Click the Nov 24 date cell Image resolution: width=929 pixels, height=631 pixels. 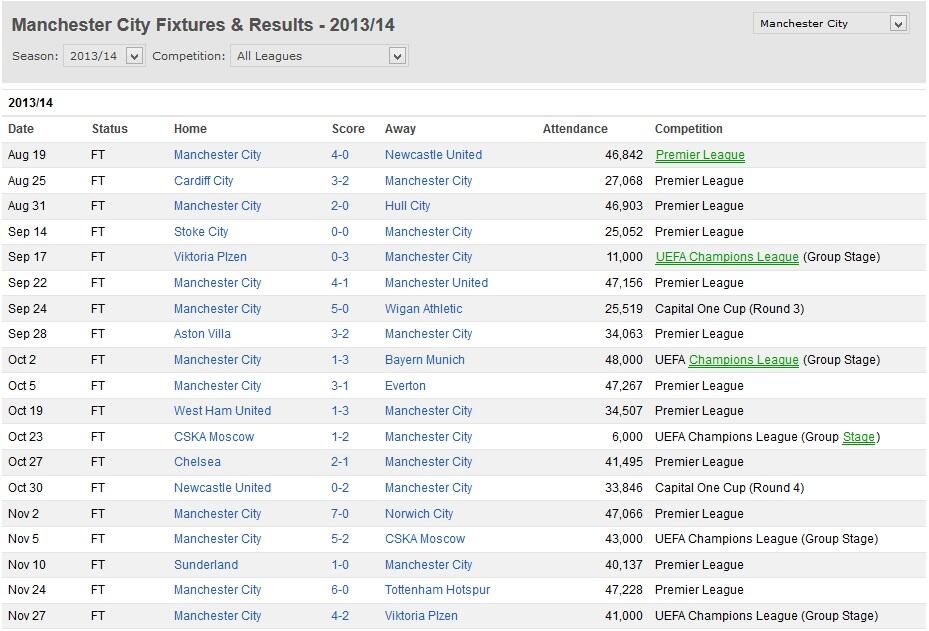(x=27, y=590)
